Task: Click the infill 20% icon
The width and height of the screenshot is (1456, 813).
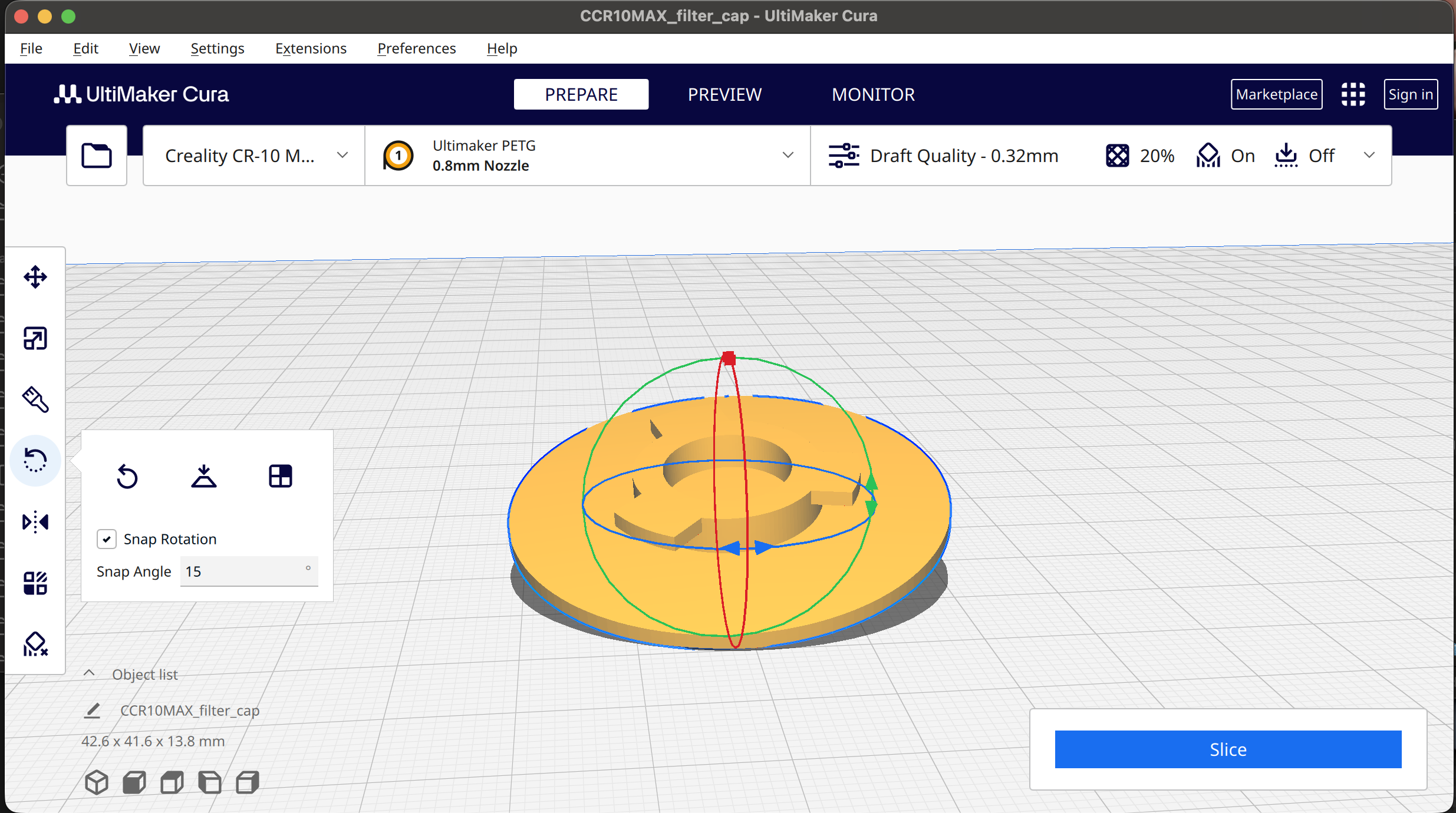Action: click(1118, 156)
